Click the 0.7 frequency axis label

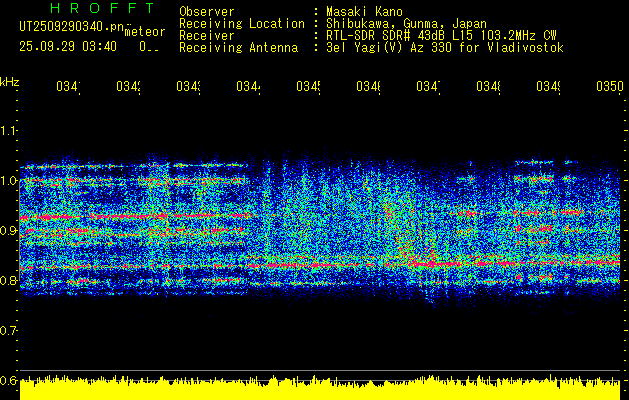point(8,331)
